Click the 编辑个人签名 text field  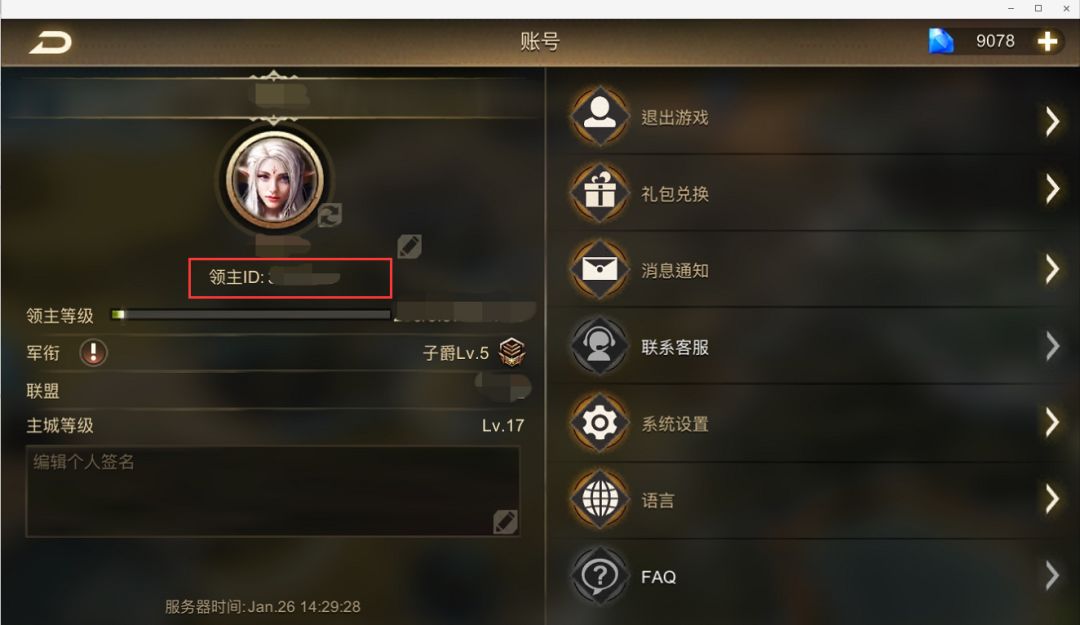pyautogui.click(x=273, y=491)
